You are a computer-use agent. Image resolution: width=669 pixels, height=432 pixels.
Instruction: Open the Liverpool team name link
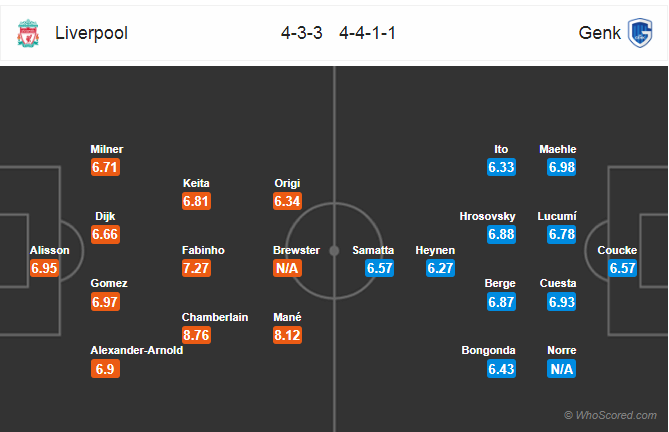(91, 33)
